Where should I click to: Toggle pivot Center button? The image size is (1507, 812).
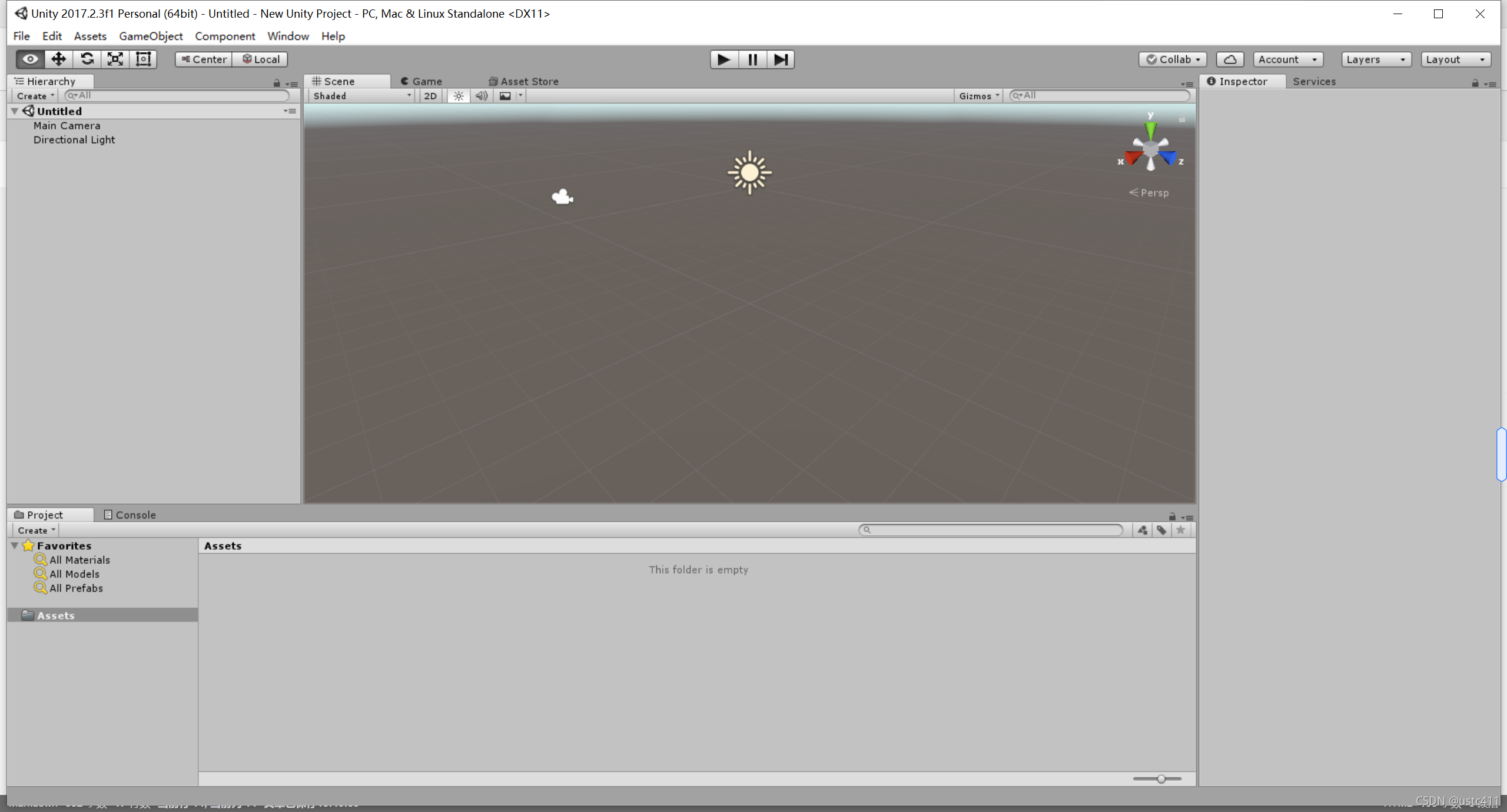(x=204, y=59)
